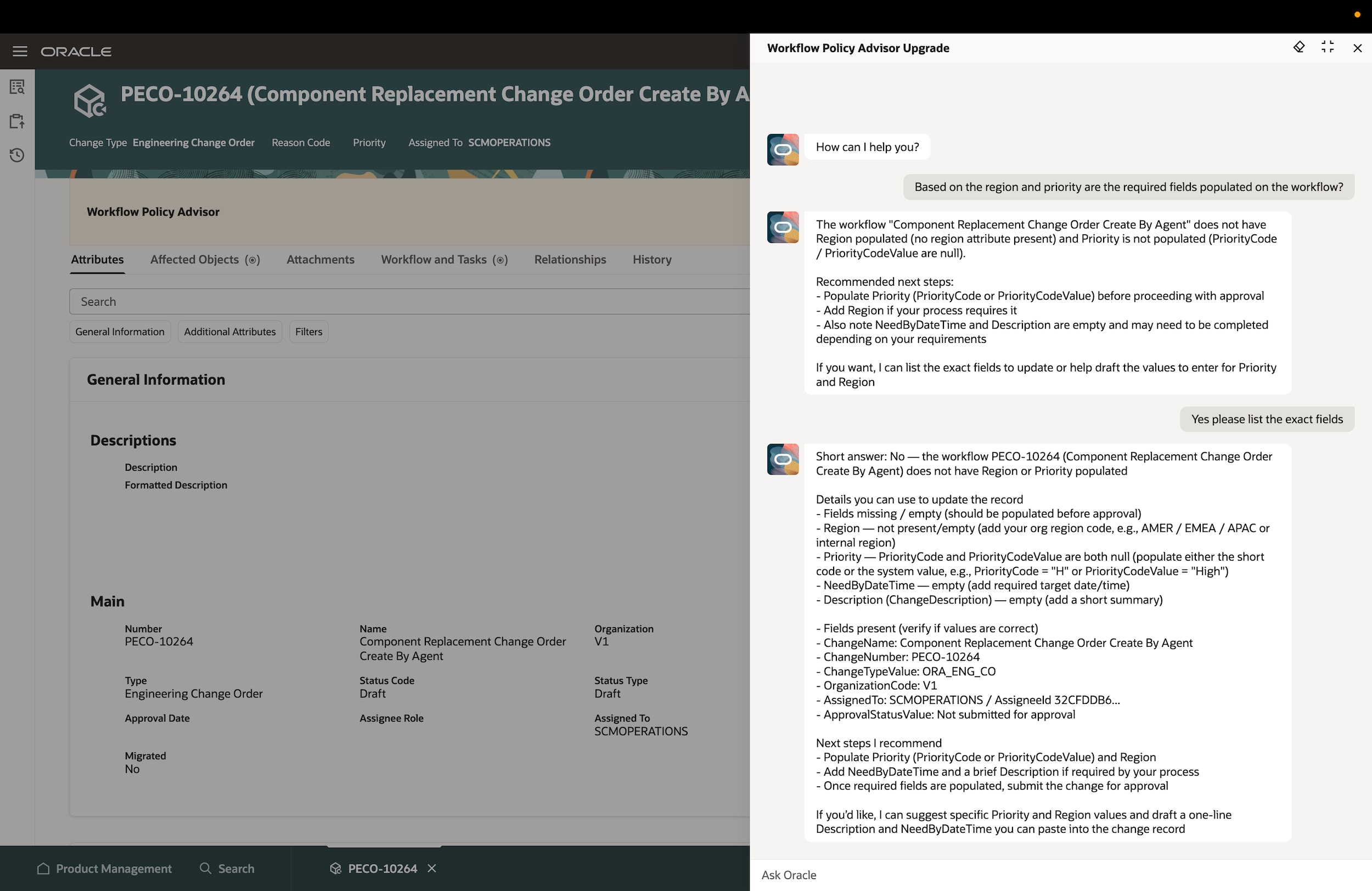The image size is (1372, 891).
Task: Click the change order cube icon
Action: click(90, 101)
